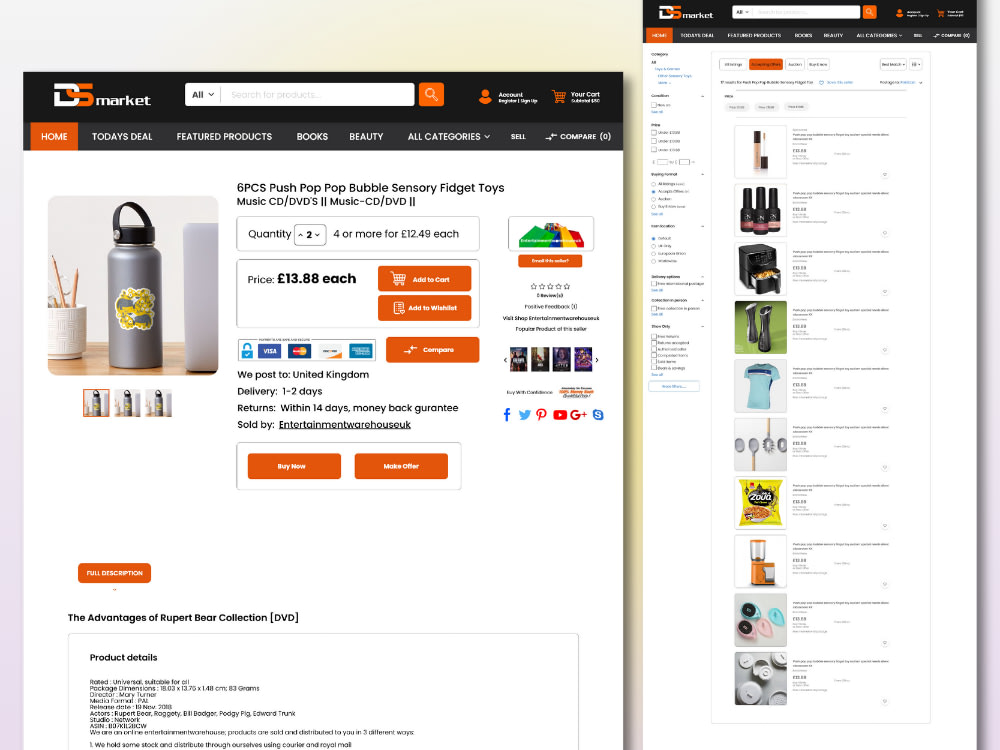Click the Add to Wishlist button
Screen dimensions: 1000x750
pos(425,308)
